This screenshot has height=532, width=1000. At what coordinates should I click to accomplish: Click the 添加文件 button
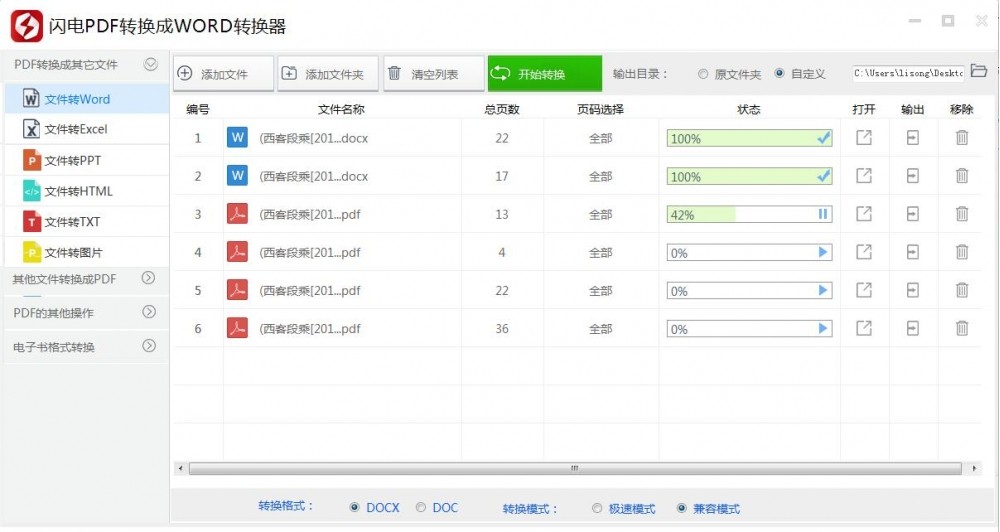pos(223,74)
